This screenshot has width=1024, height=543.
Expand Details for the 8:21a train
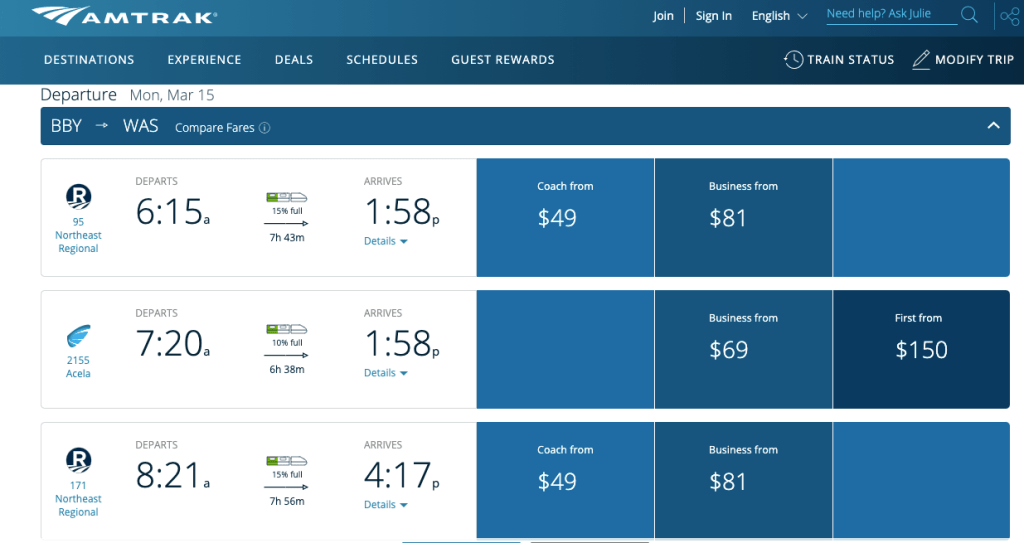[386, 505]
